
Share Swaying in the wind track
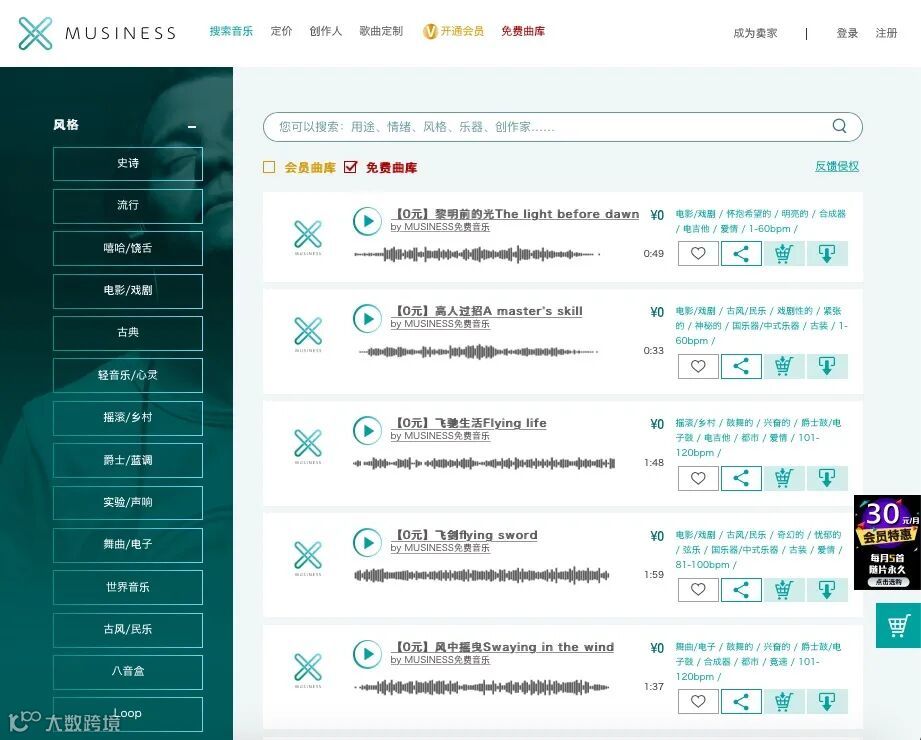coord(741,701)
